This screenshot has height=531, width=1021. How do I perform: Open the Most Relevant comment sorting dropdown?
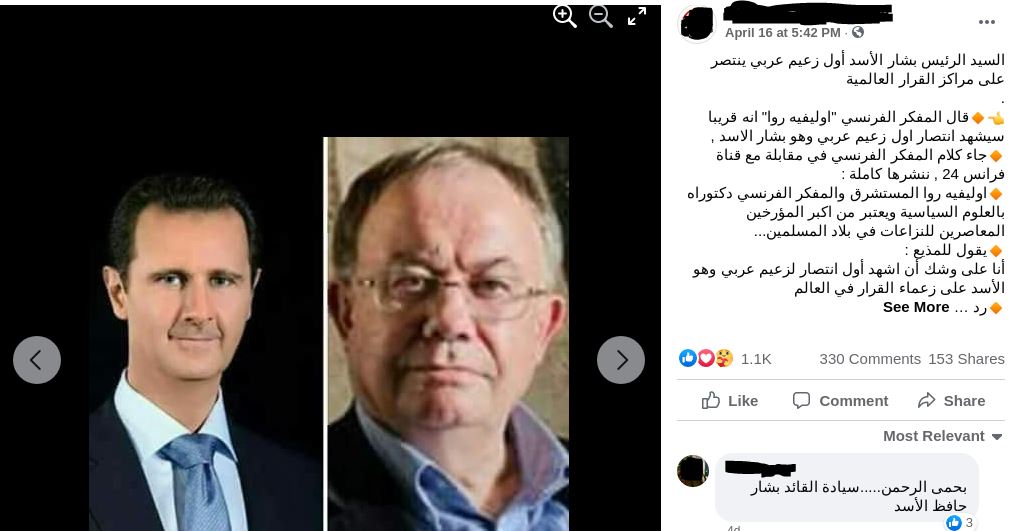coord(942,436)
